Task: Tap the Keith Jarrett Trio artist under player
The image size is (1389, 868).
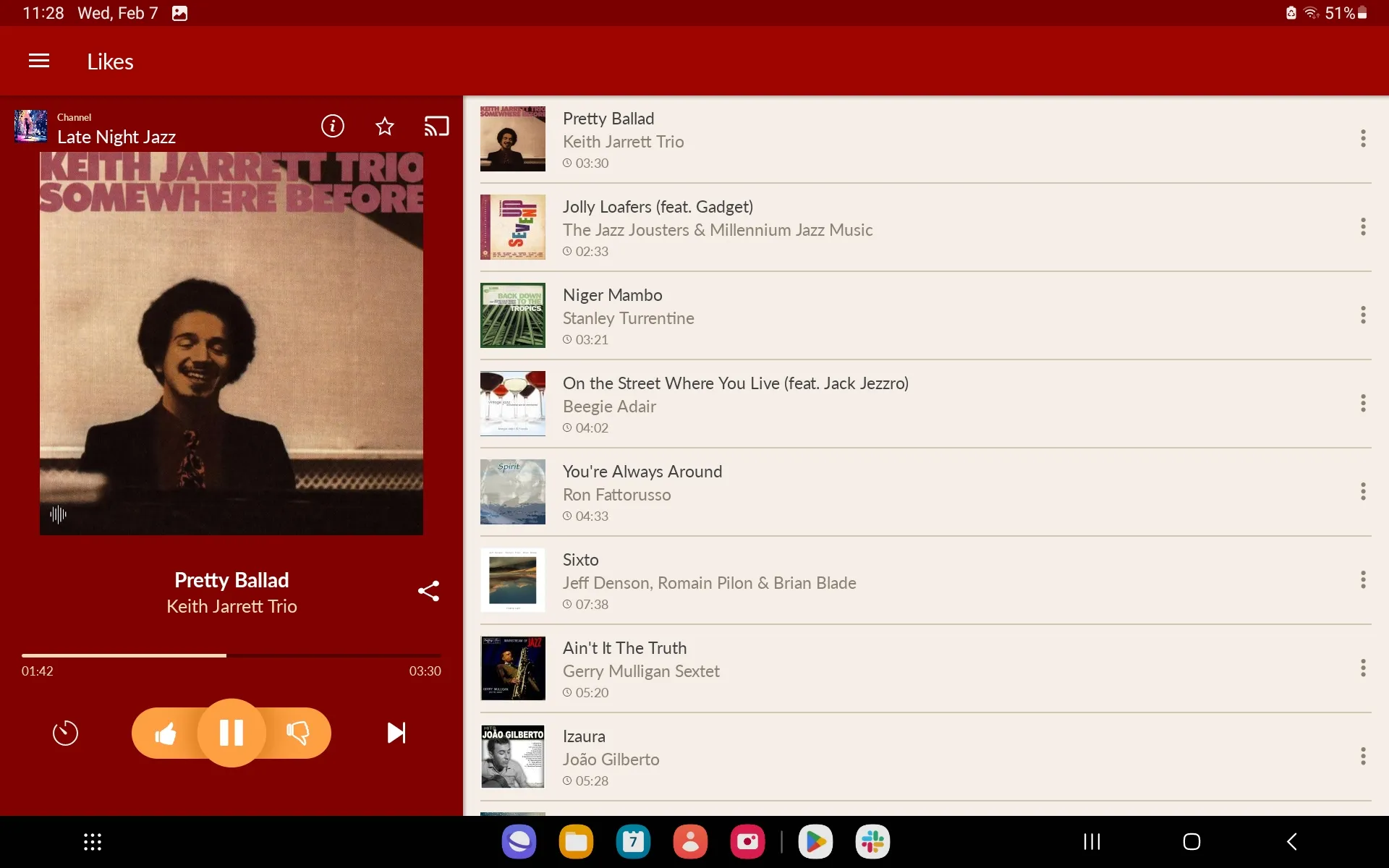Action: pyautogui.click(x=231, y=606)
